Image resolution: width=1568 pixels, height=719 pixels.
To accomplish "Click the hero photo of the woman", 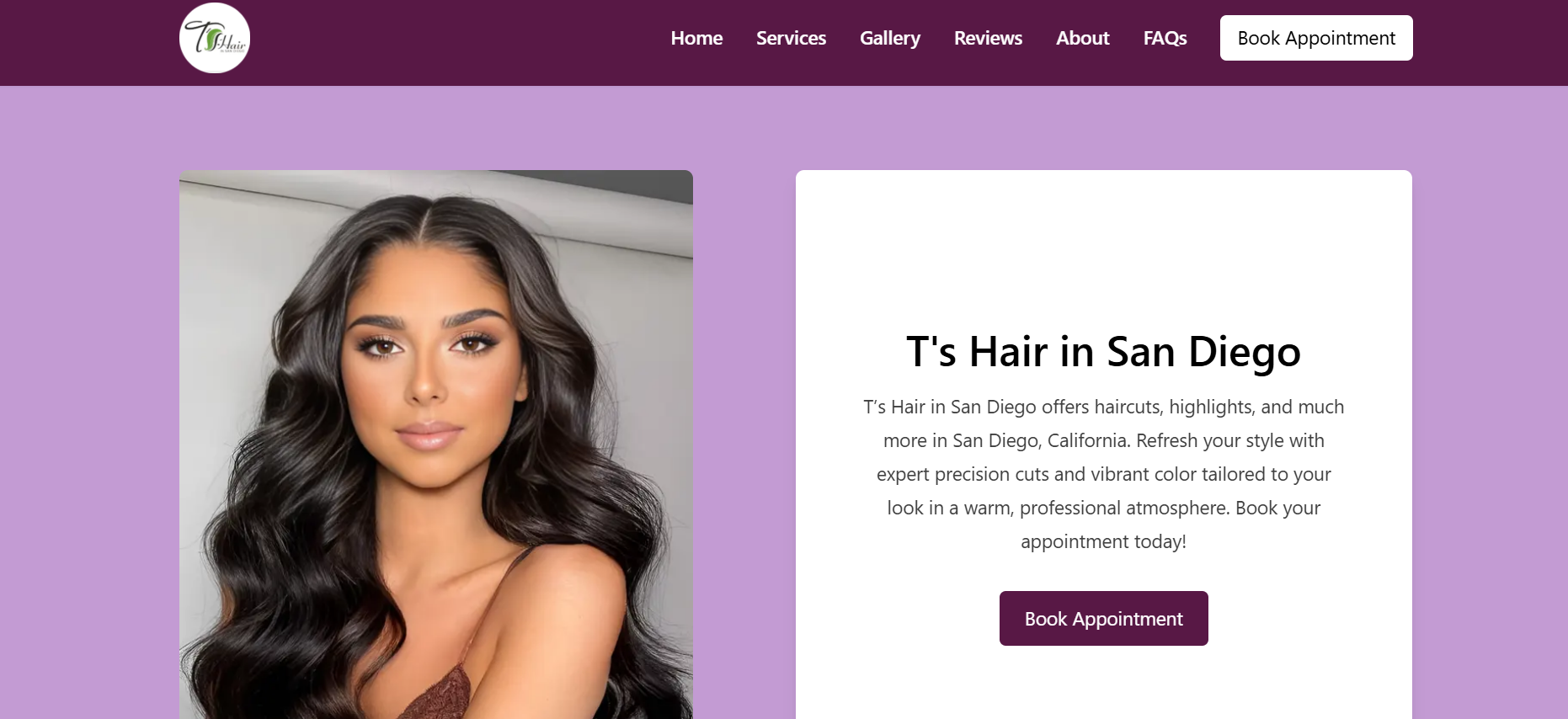I will point(436,445).
